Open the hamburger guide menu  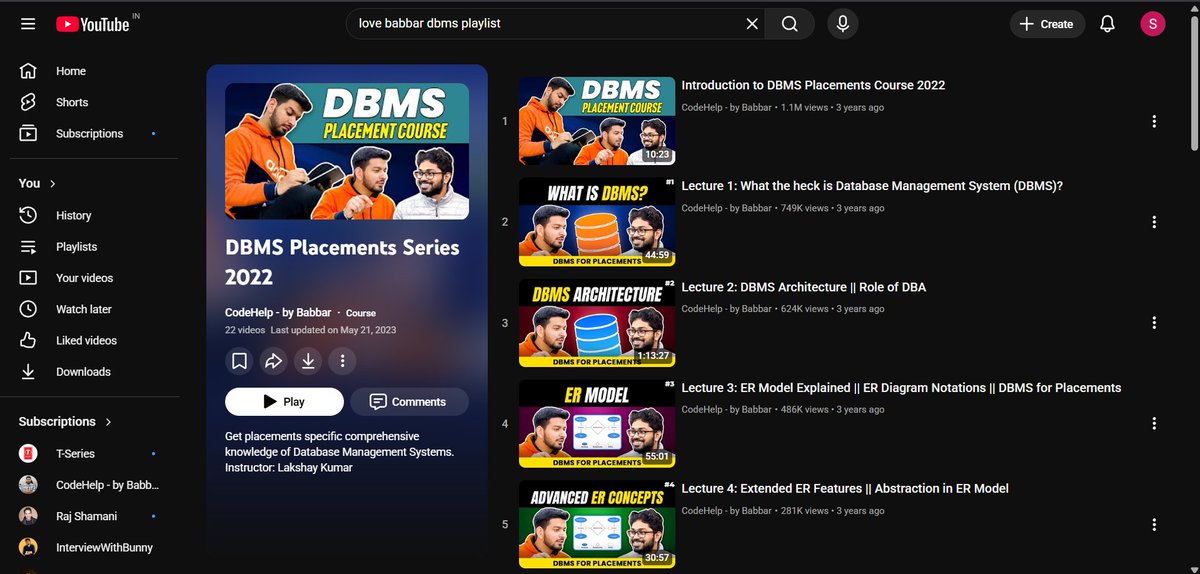click(28, 24)
